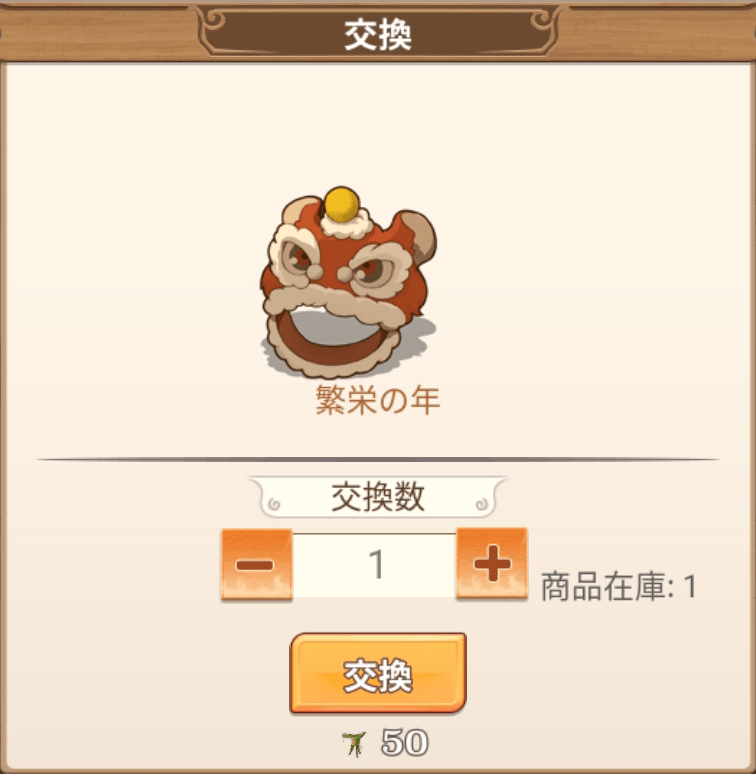Viewport: 756px width, 774px height.
Task: Click the 商品在庫: 1 stock label
Action: click(619, 587)
